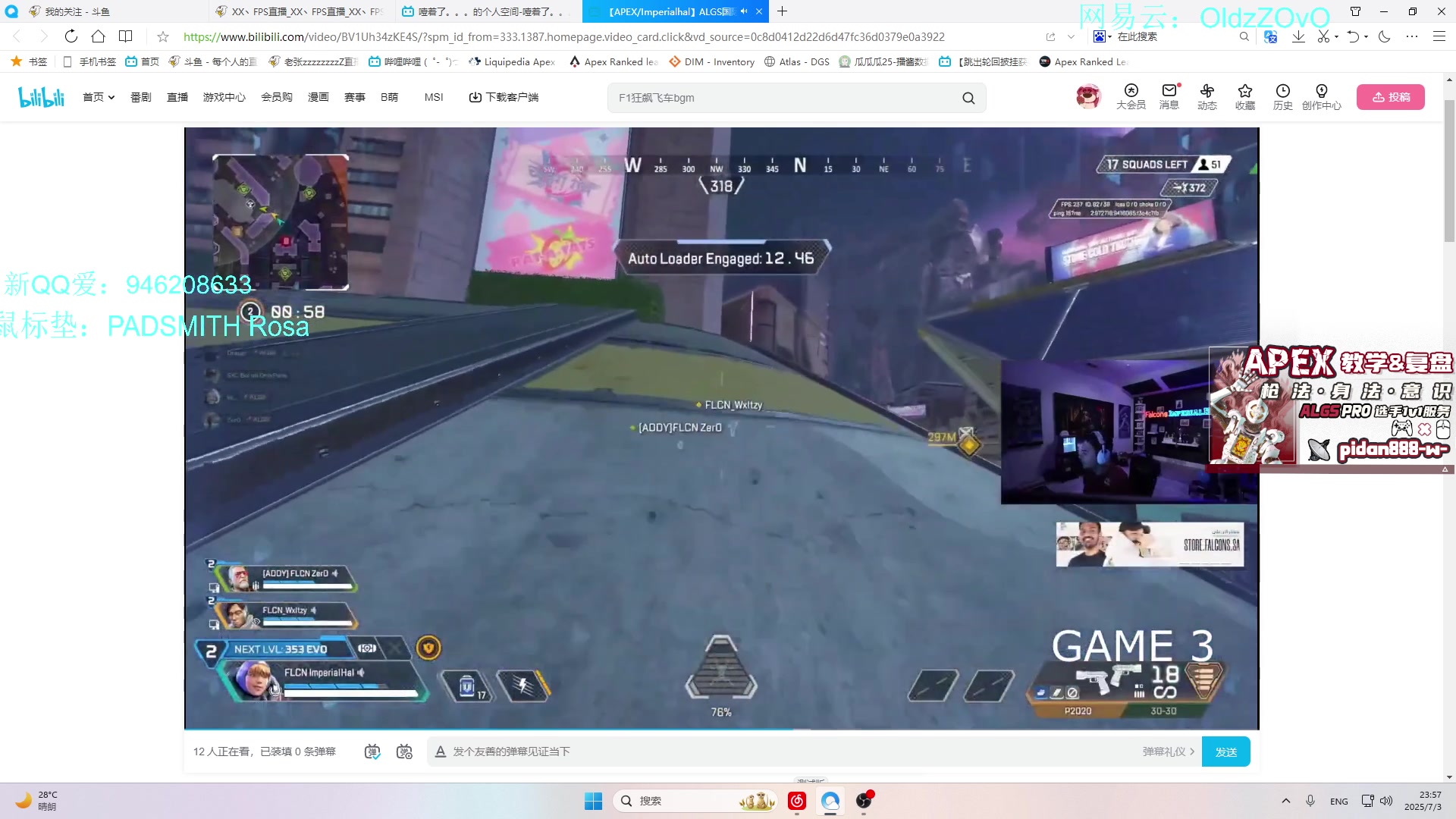Viewport: 1456px width, 819px height.
Task: Open the 历史 history icon
Action: click(1283, 97)
